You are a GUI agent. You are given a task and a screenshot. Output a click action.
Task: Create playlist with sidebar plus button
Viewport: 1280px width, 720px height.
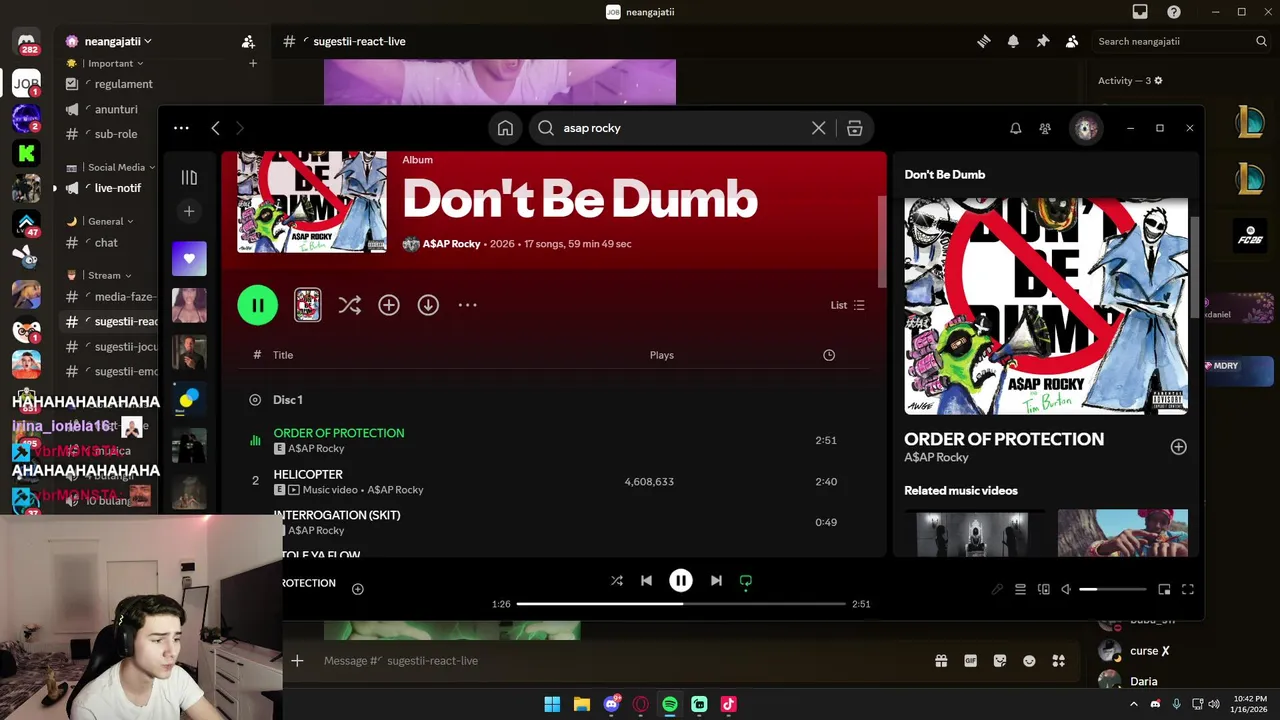[189, 211]
